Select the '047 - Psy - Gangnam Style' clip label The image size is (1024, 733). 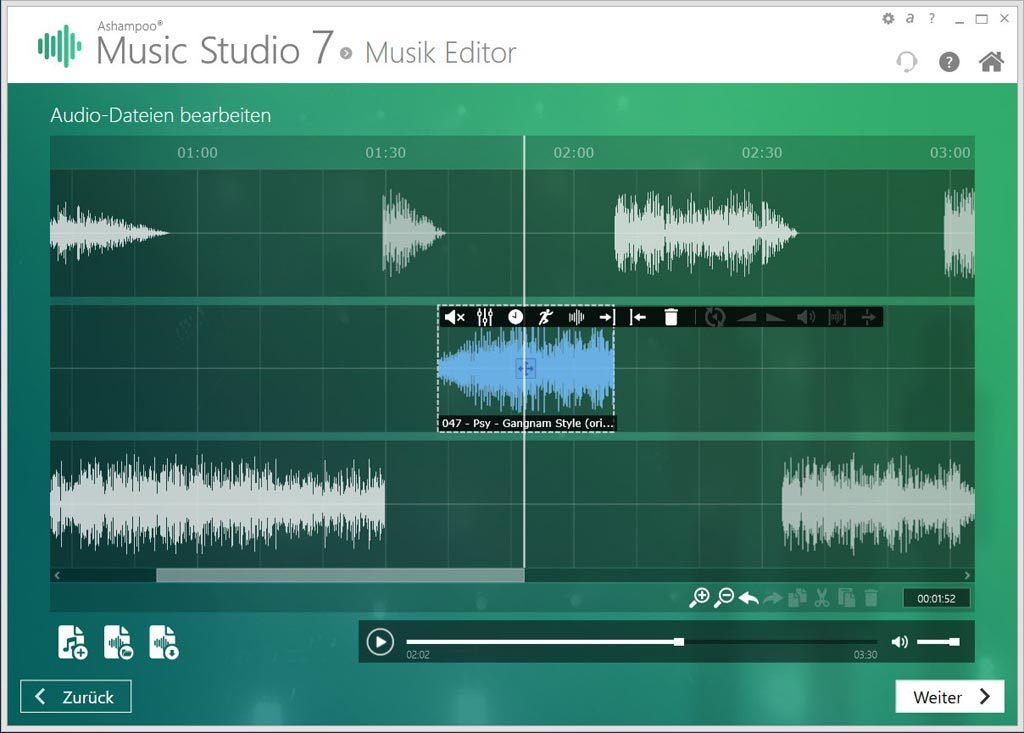point(528,423)
